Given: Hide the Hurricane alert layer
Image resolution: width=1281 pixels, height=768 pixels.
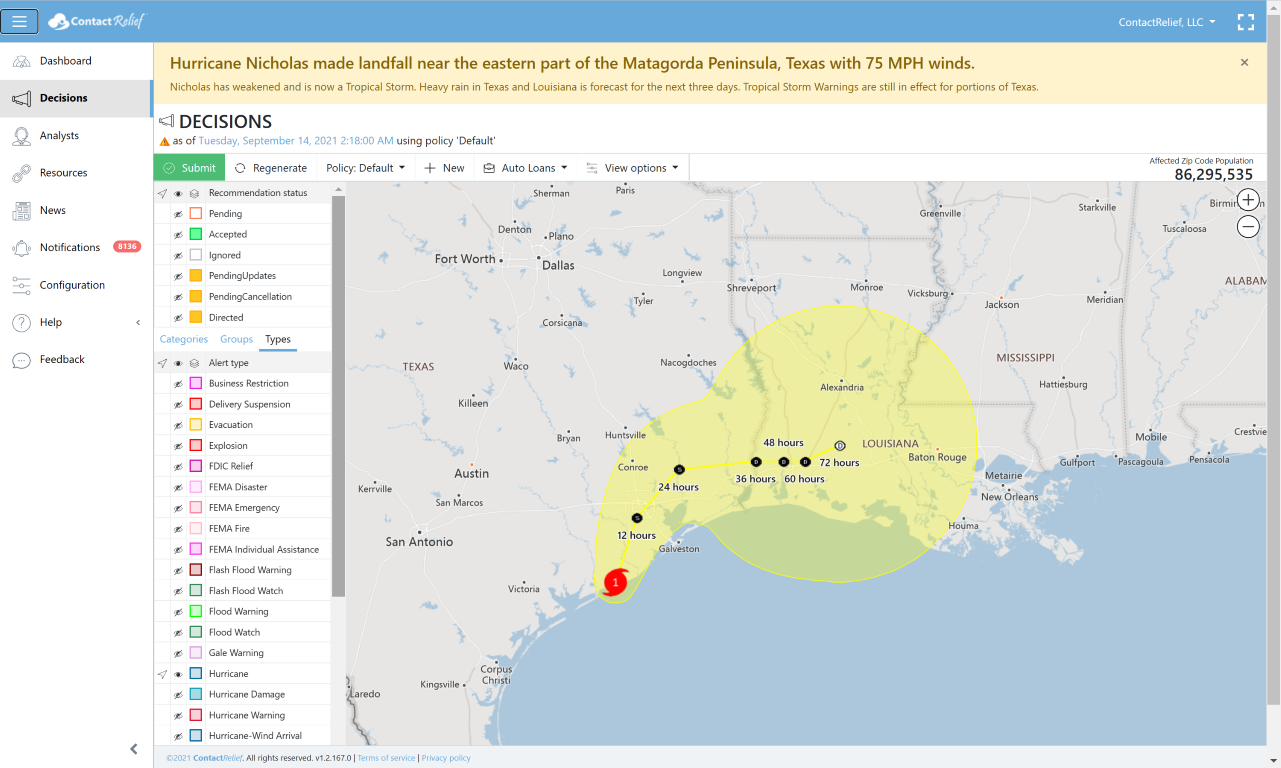Looking at the screenshot, I should 178,674.
